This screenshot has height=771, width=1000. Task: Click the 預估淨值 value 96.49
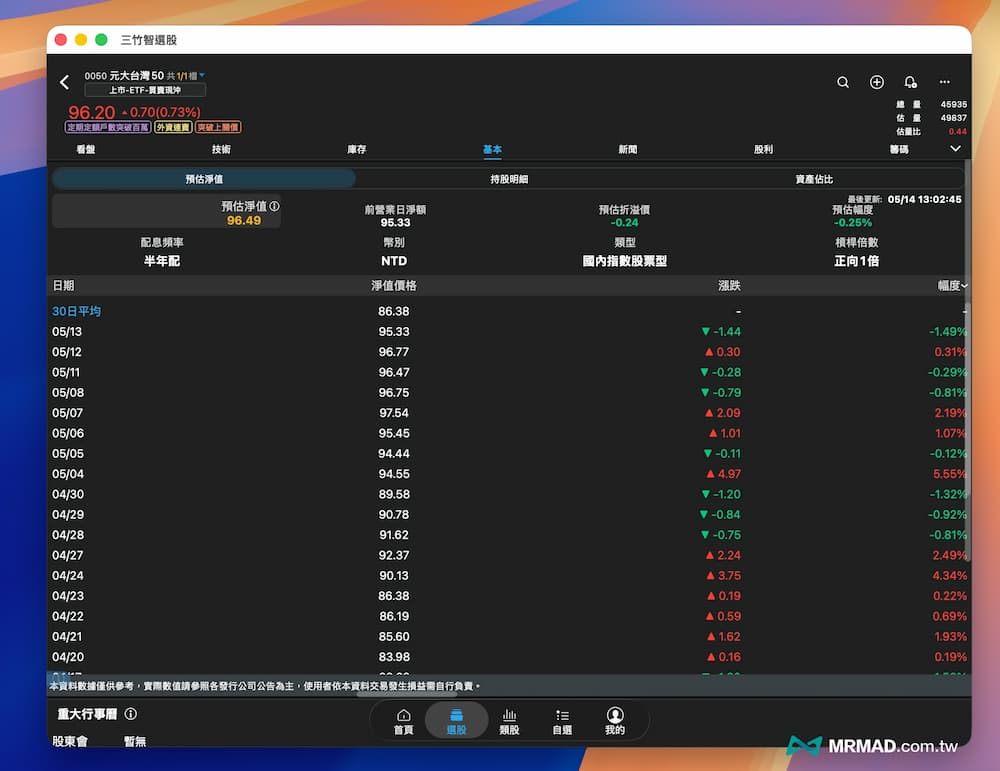pyautogui.click(x=244, y=221)
